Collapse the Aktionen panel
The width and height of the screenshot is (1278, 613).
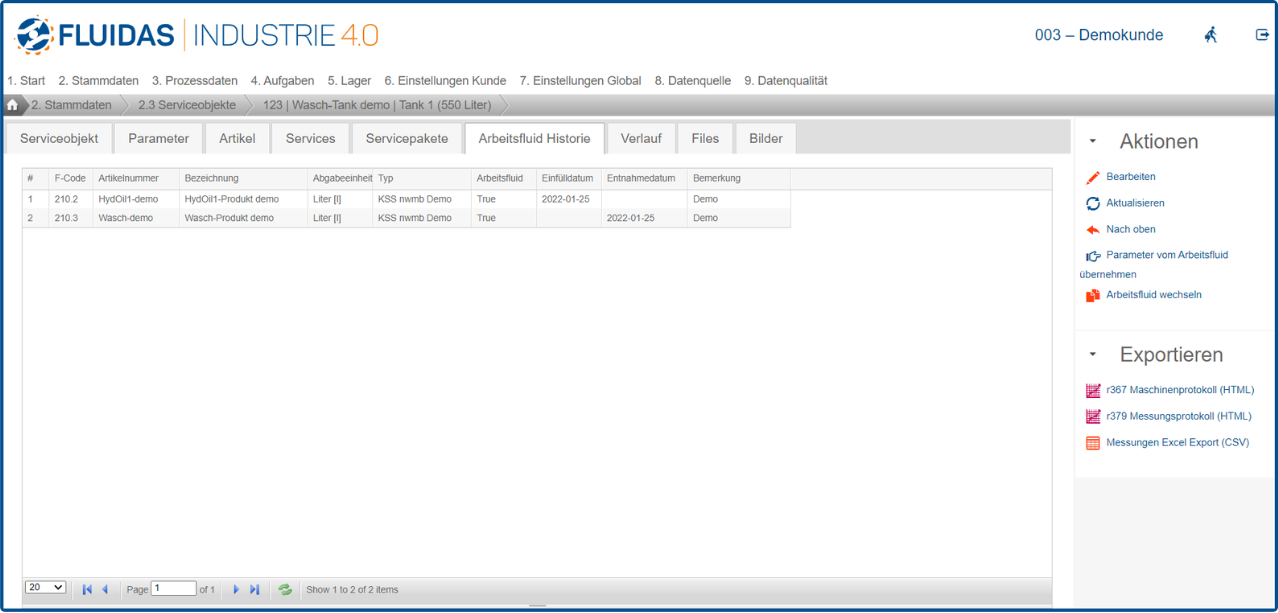(1093, 142)
